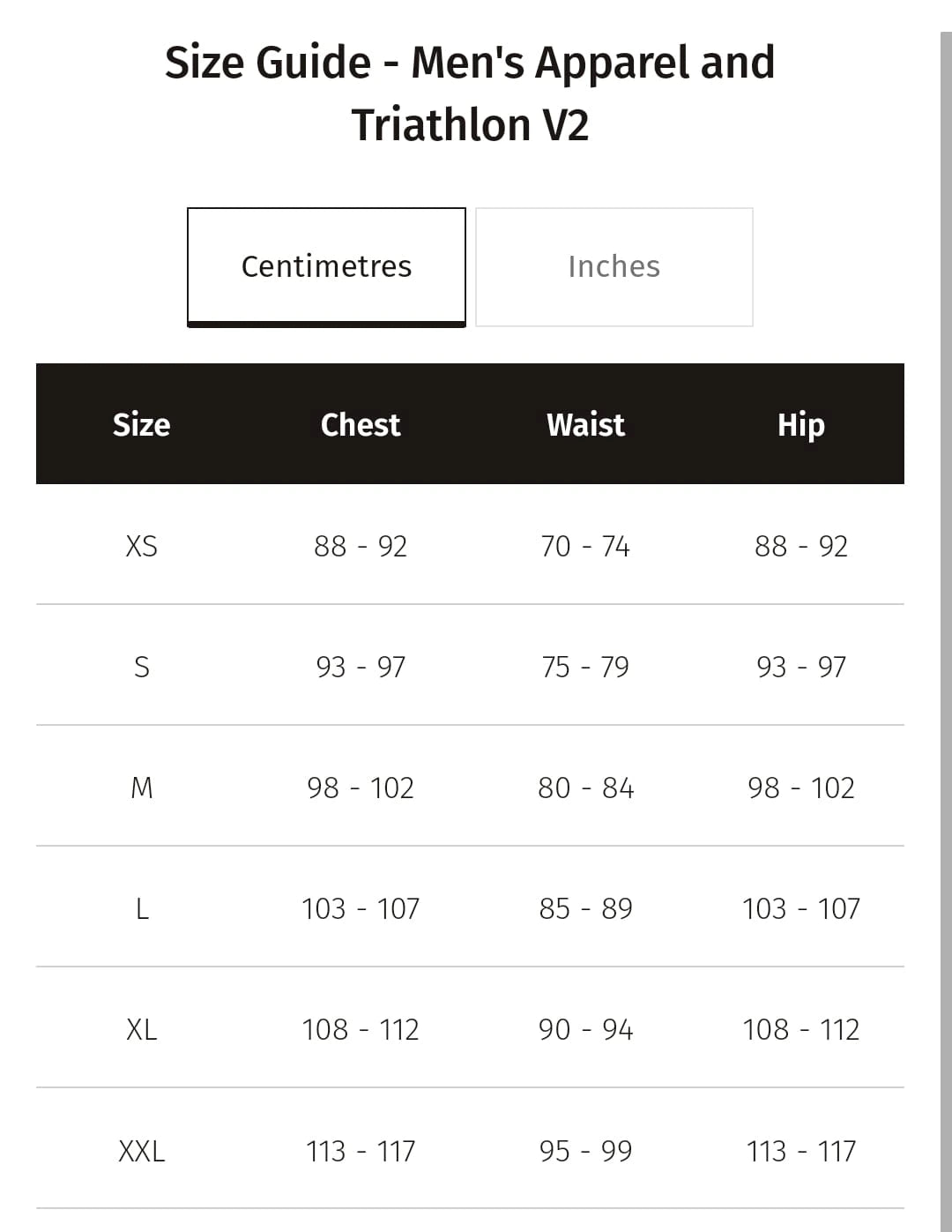The width and height of the screenshot is (952, 1232).
Task: Click the XS size row label
Action: [141, 546]
